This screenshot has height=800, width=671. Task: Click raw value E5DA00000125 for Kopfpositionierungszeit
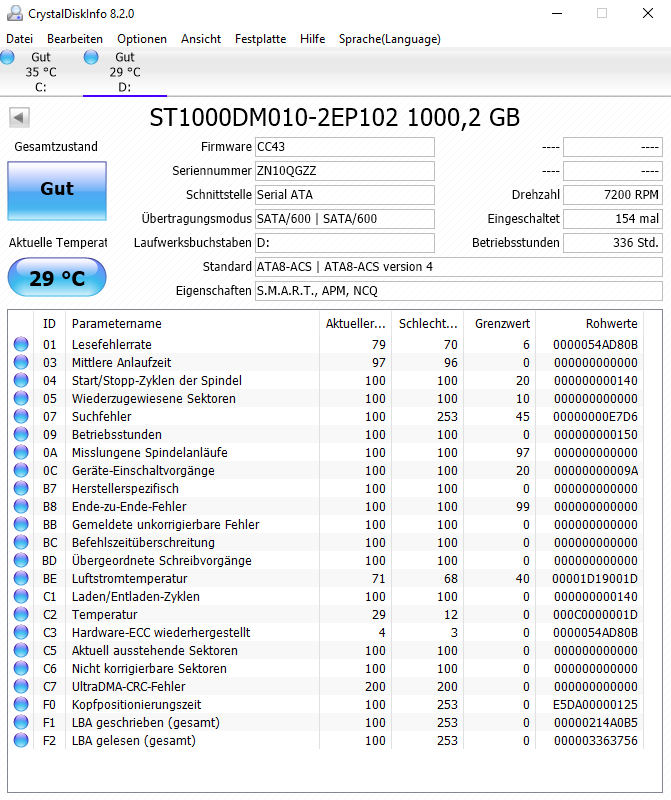pyautogui.click(x=595, y=705)
